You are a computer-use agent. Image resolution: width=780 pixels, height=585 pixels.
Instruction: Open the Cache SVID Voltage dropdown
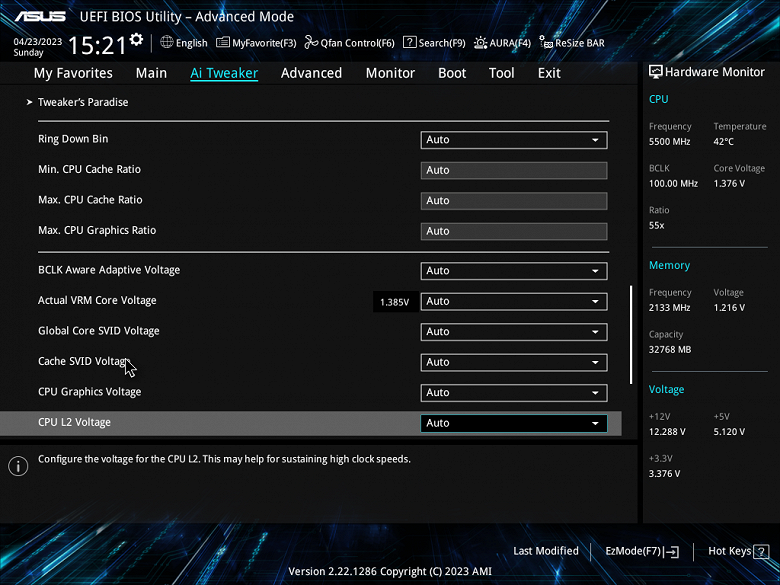coord(514,362)
